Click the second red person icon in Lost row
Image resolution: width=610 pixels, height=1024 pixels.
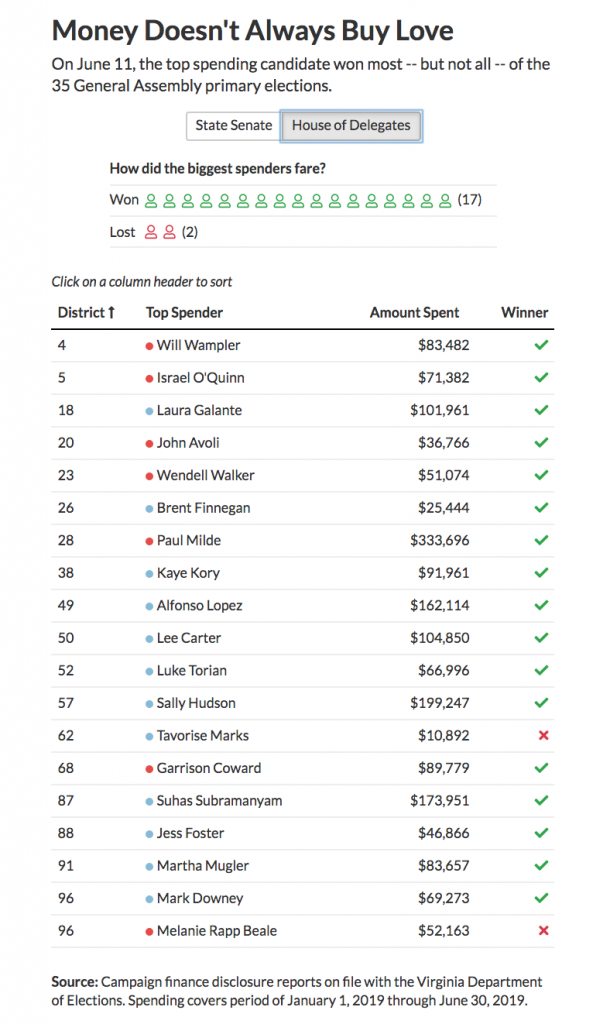pyautogui.click(x=170, y=232)
